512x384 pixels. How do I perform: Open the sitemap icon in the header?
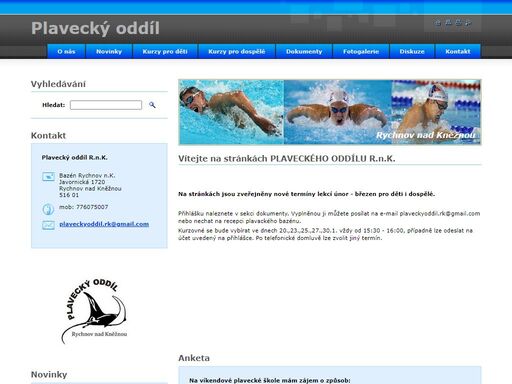(448, 23)
